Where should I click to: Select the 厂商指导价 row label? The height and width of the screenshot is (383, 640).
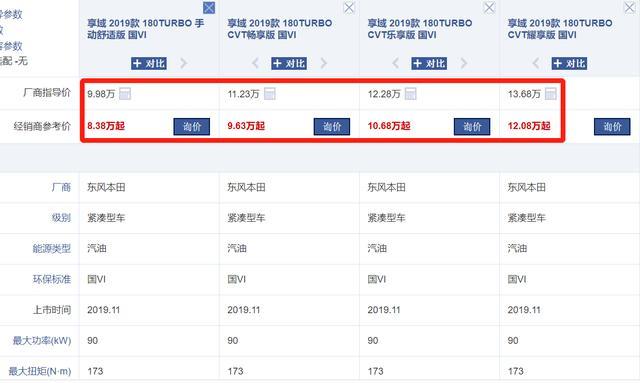click(x=47, y=93)
